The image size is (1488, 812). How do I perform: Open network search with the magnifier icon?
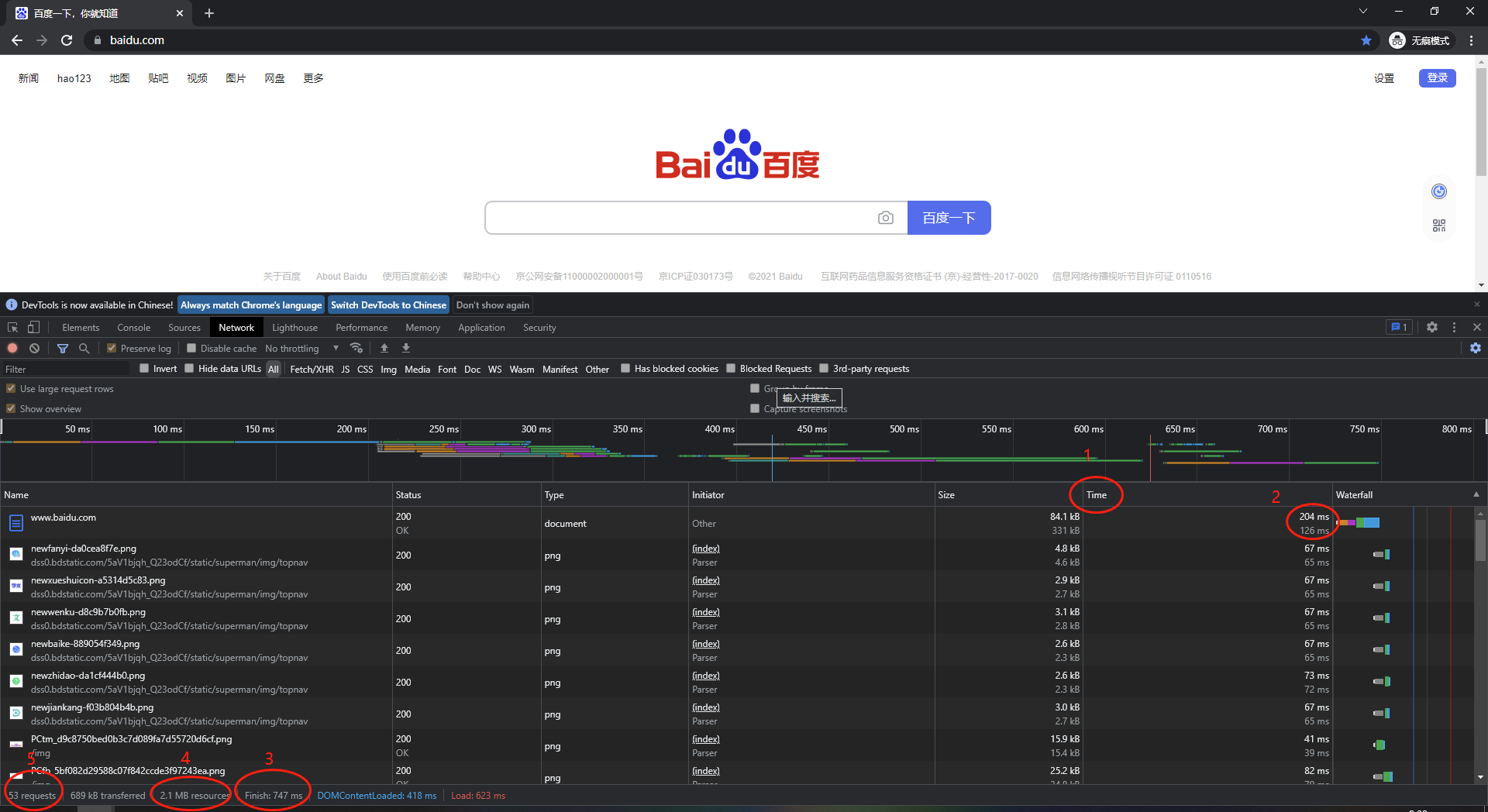point(84,348)
